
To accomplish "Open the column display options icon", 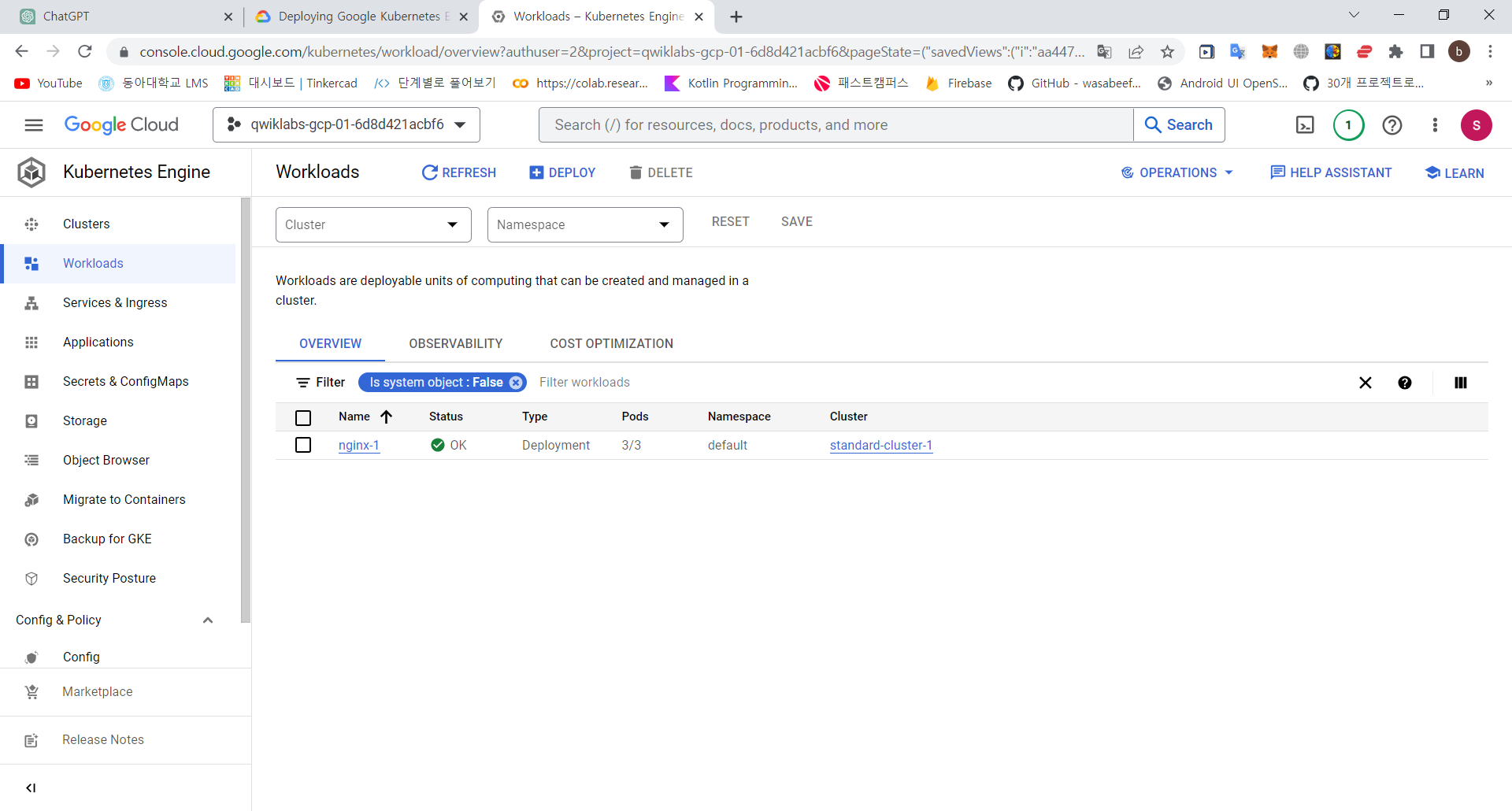I will [1461, 383].
